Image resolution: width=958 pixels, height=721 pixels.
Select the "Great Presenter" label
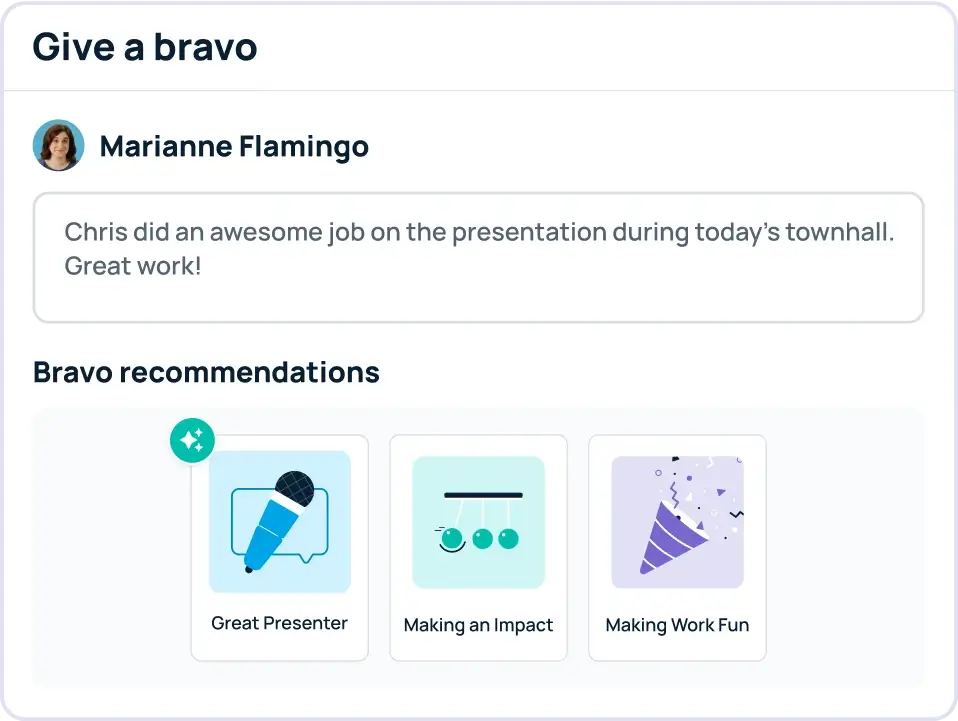279,623
